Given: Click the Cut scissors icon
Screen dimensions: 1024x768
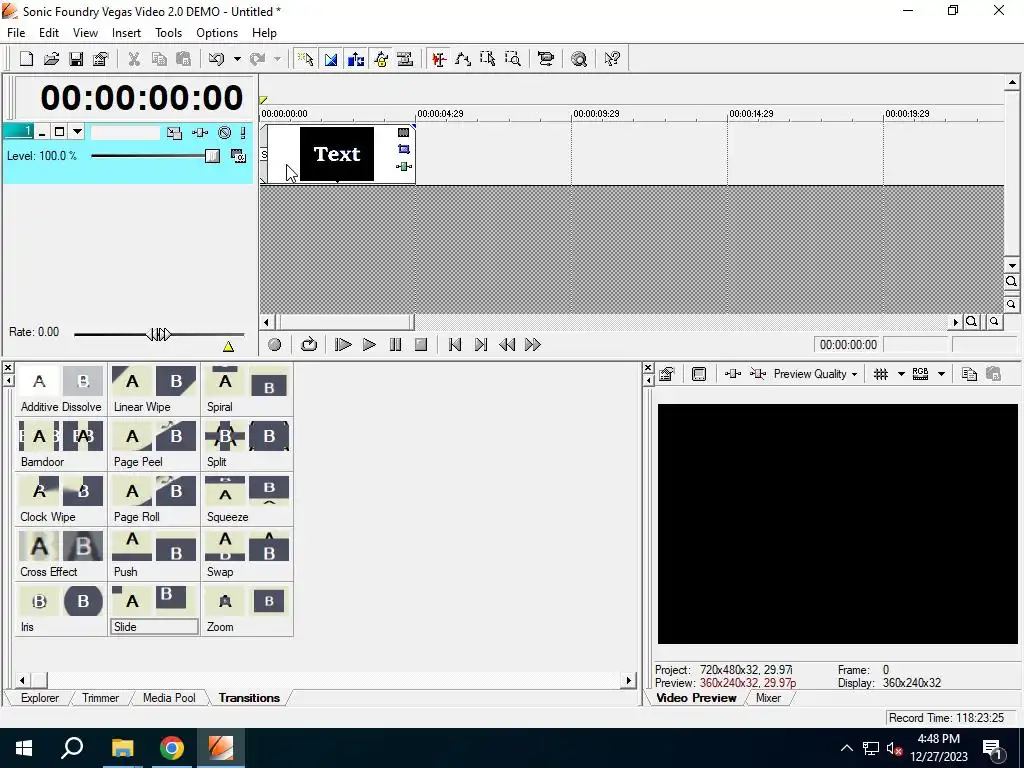Looking at the screenshot, I should coord(134,59).
